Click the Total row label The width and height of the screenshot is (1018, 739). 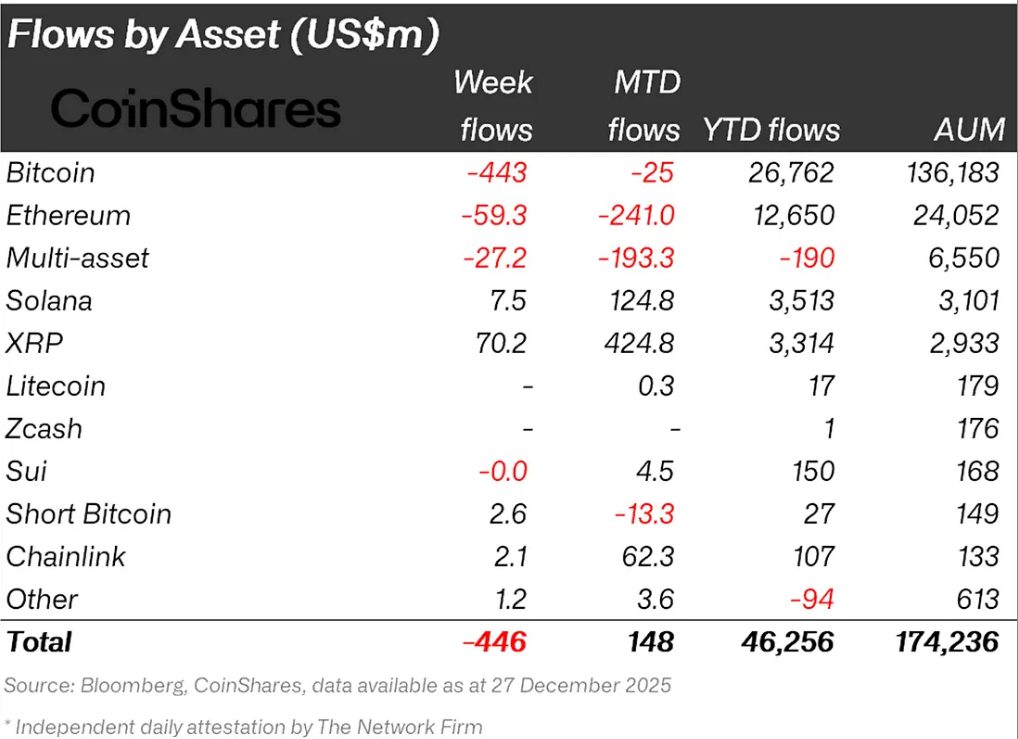pos(38,641)
